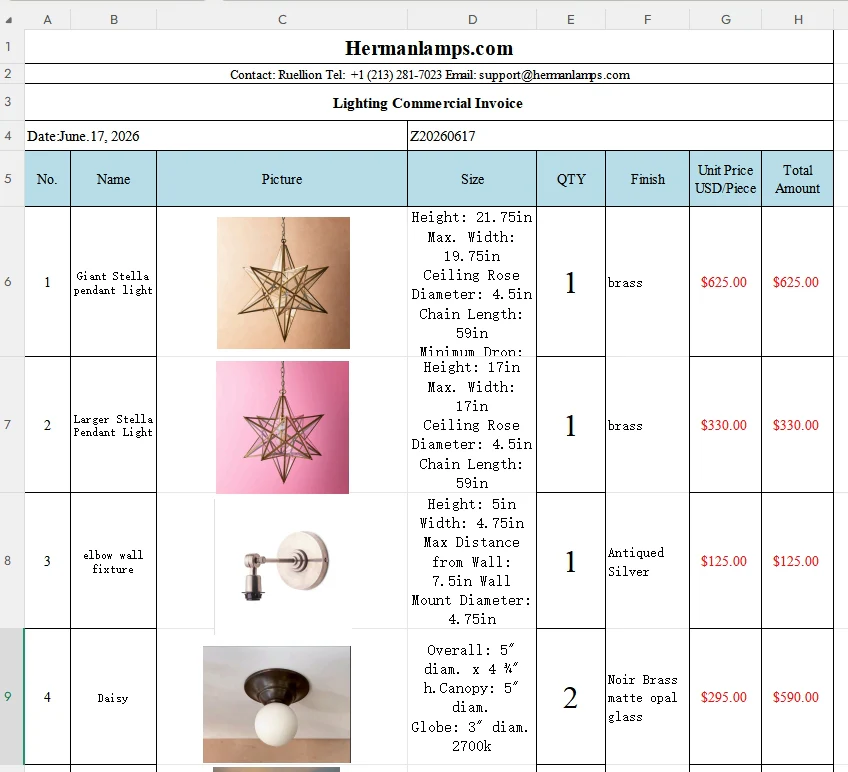Select the Daisy name cell
848x772 pixels.
point(114,697)
